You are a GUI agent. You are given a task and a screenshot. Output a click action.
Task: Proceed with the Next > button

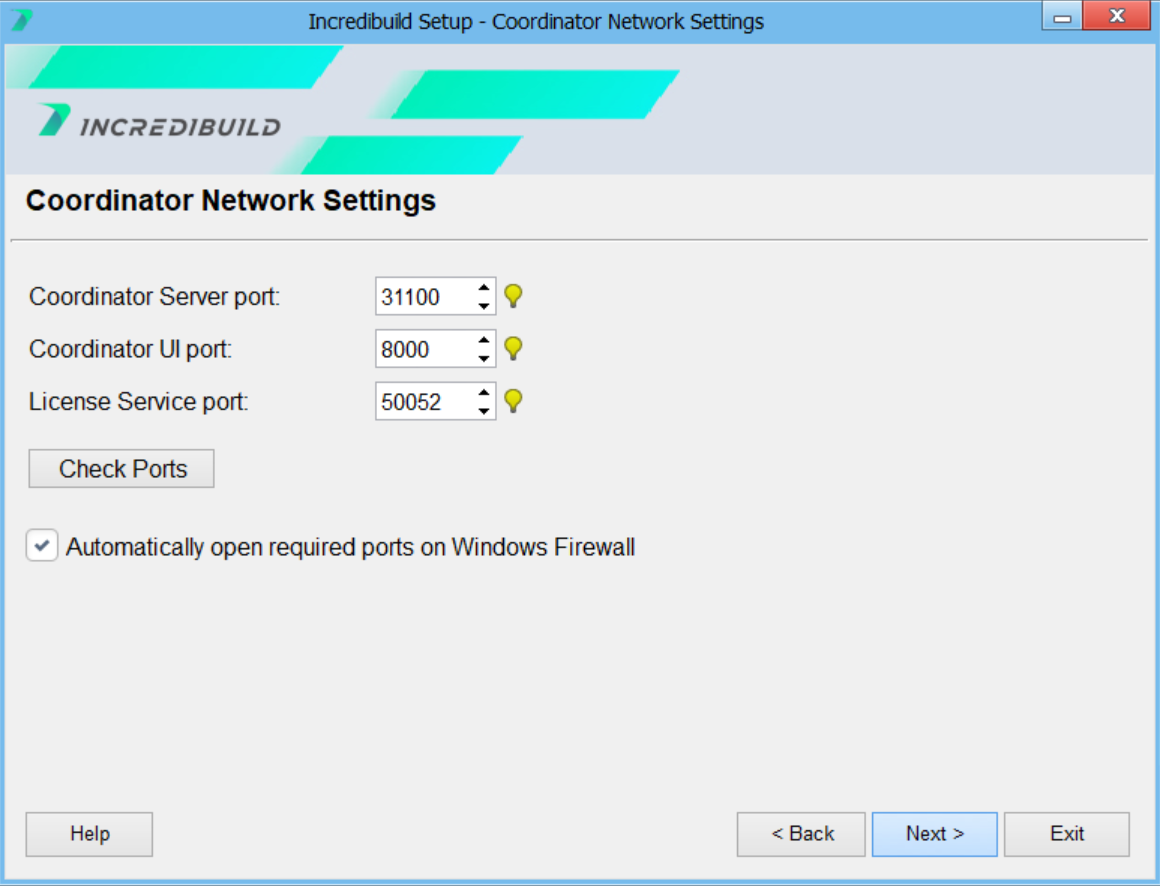coord(934,834)
